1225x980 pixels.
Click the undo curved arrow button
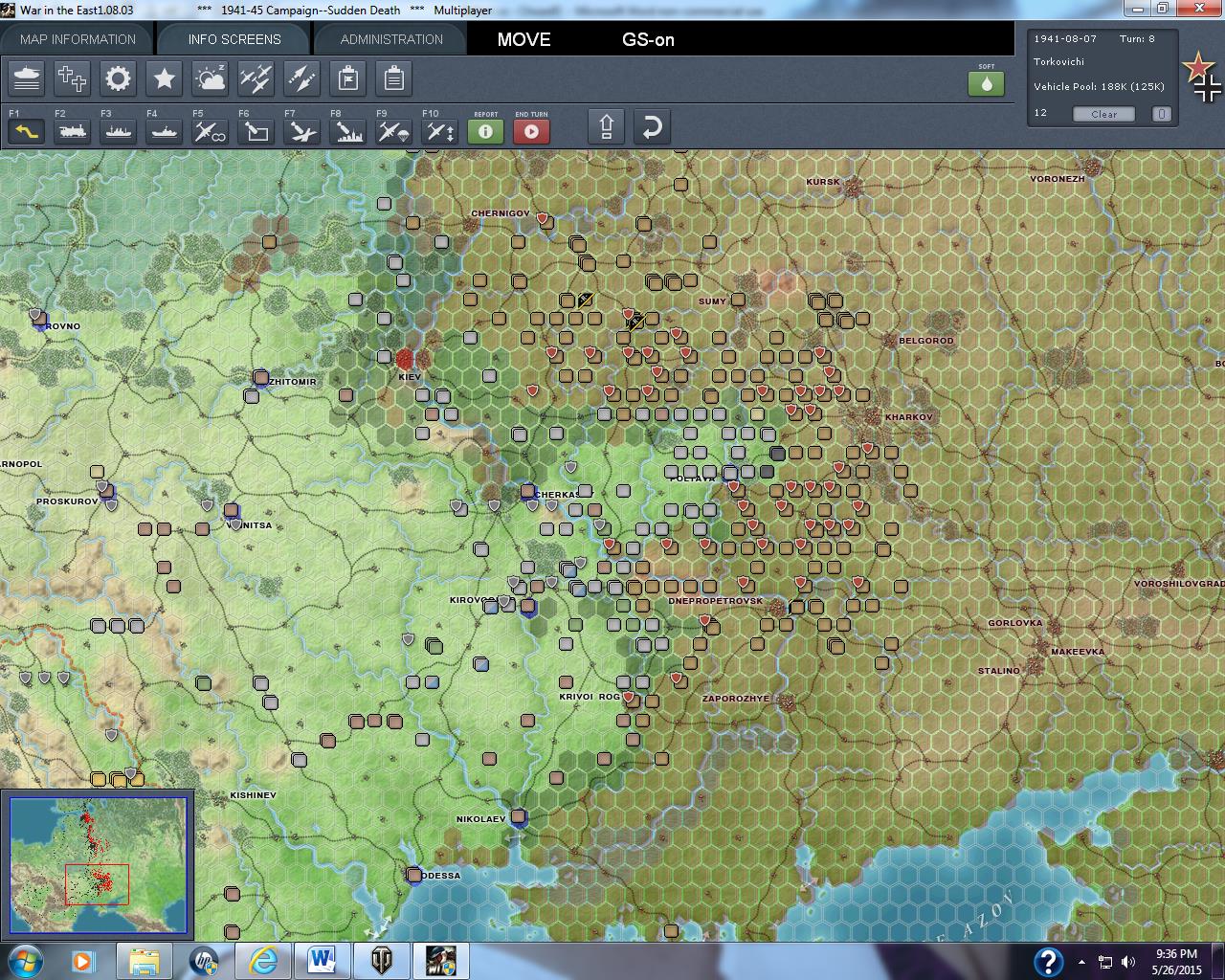click(652, 127)
